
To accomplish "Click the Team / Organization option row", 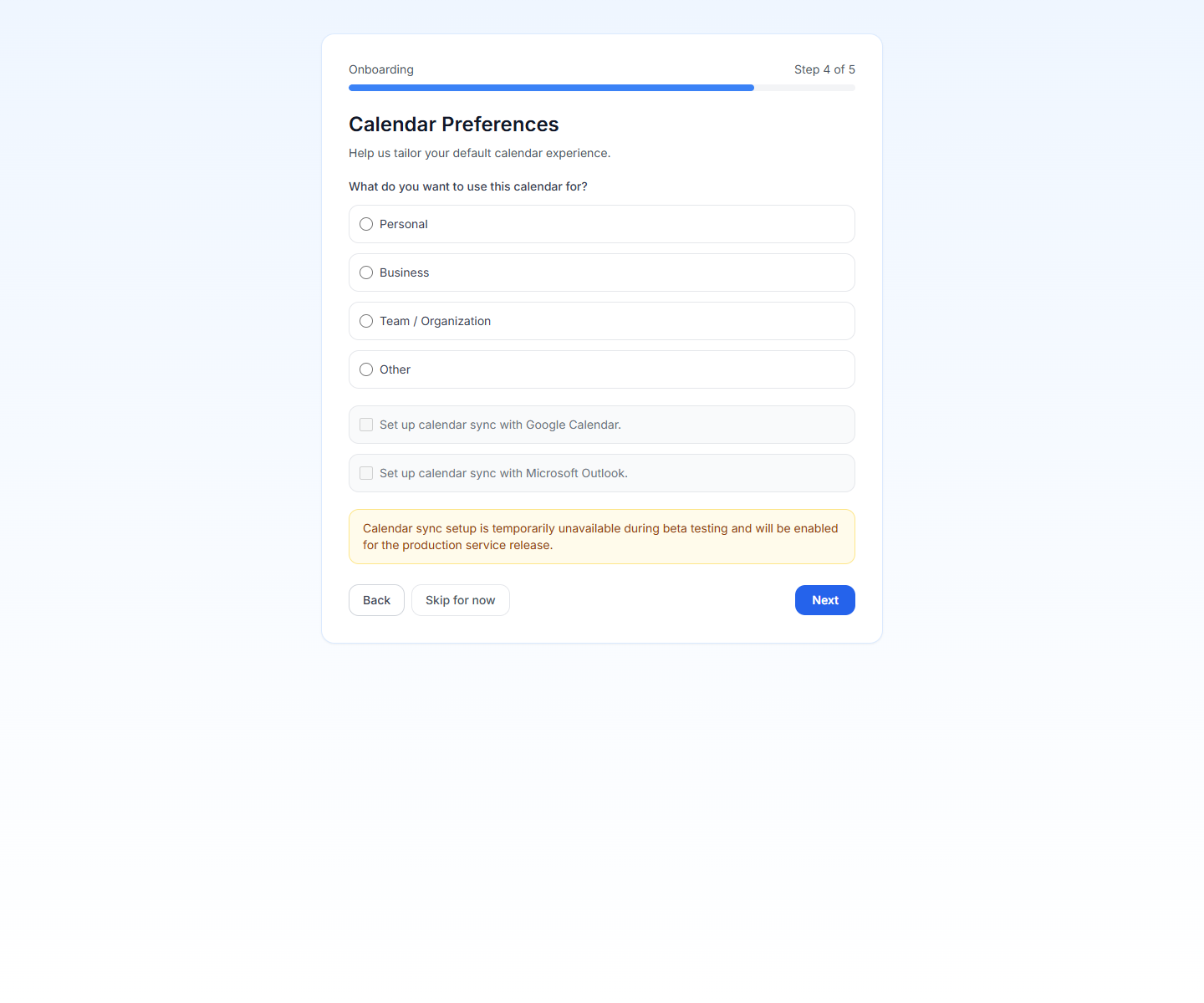I will (x=601, y=321).
